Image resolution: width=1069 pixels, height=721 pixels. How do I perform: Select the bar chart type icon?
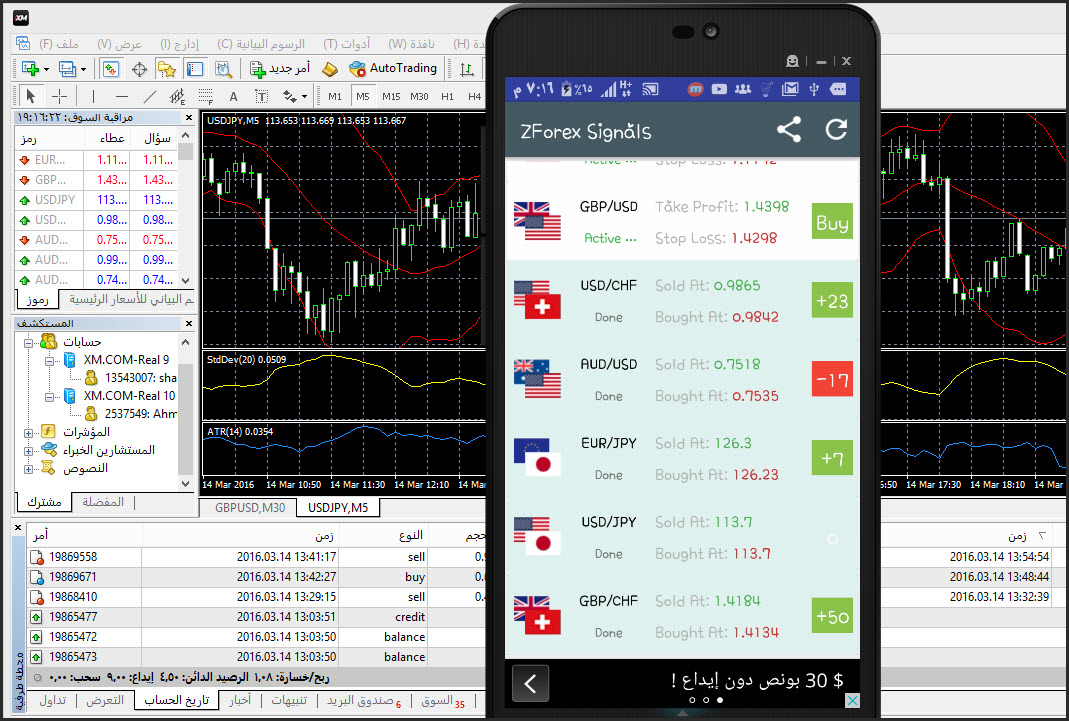click(x=467, y=69)
